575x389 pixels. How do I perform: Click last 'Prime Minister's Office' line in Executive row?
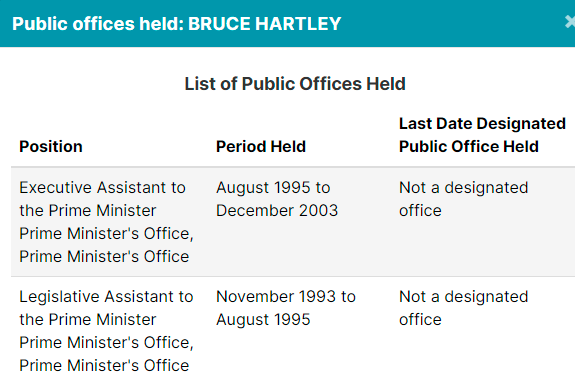[104, 256]
